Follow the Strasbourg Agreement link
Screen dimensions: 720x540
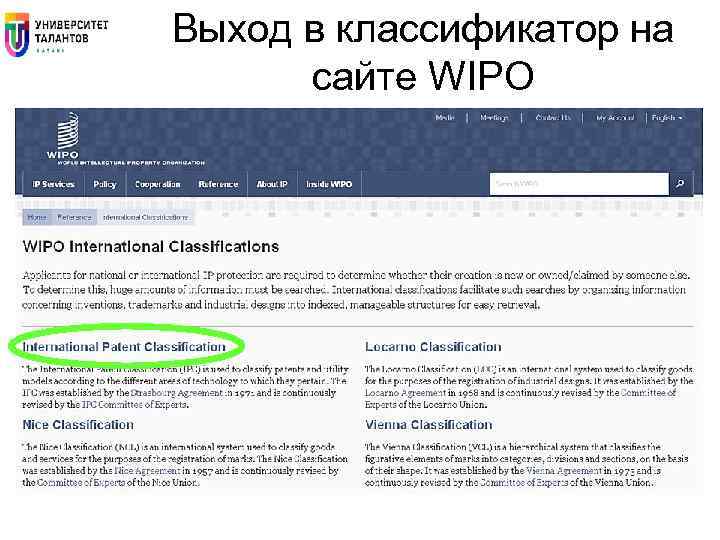[176, 393]
